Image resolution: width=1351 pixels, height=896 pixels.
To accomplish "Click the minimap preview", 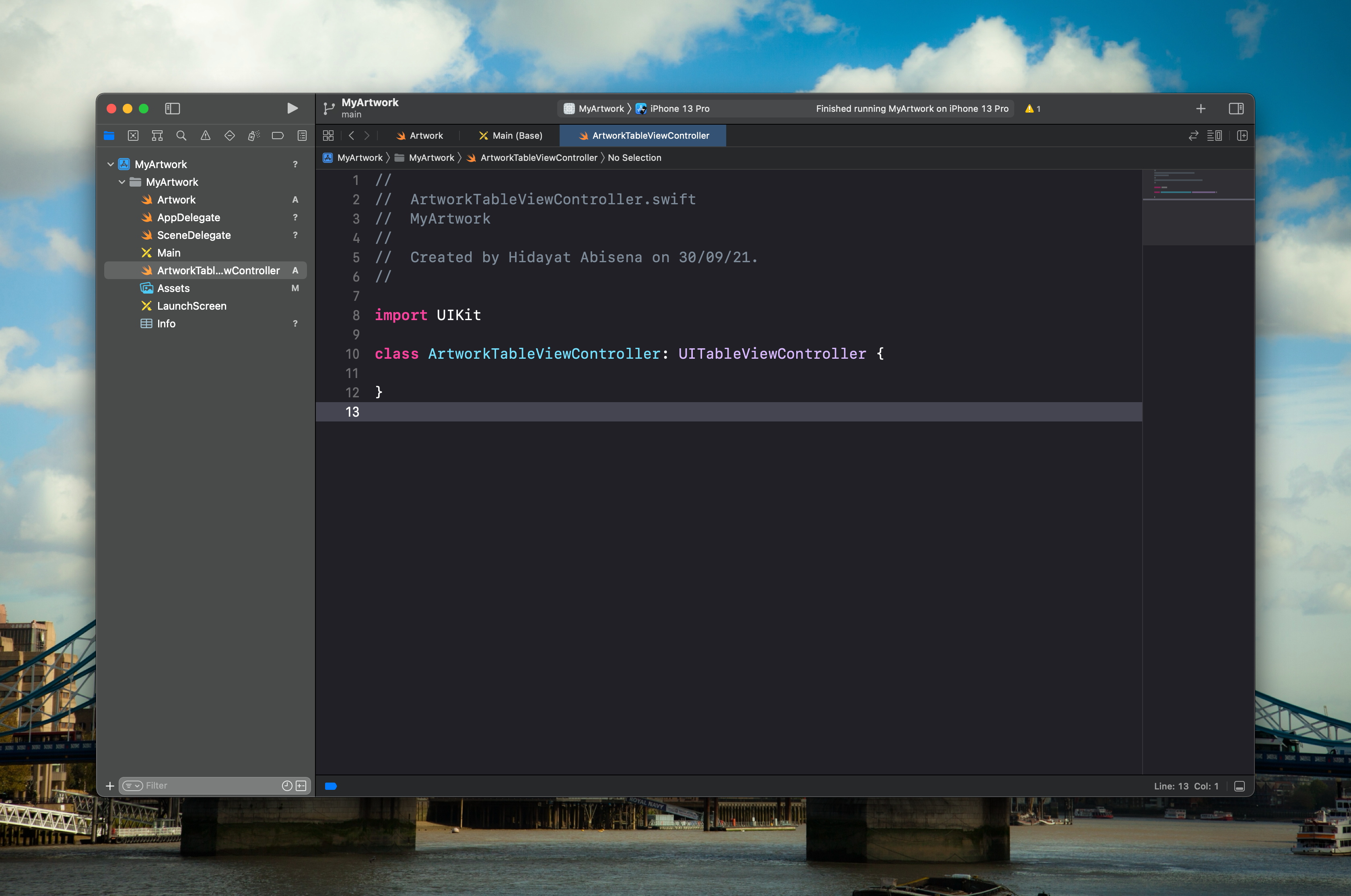I will (x=1199, y=208).
